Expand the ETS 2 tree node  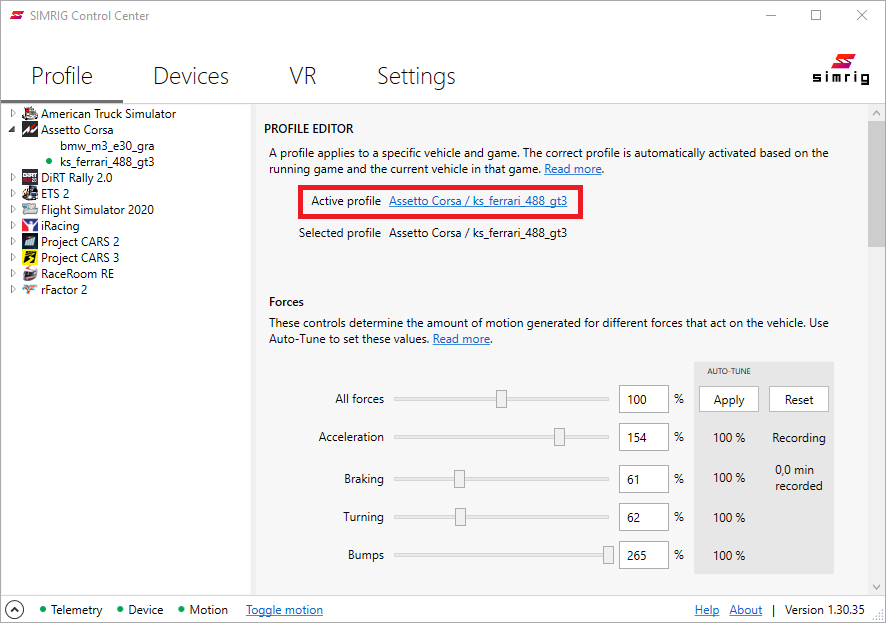point(13,194)
